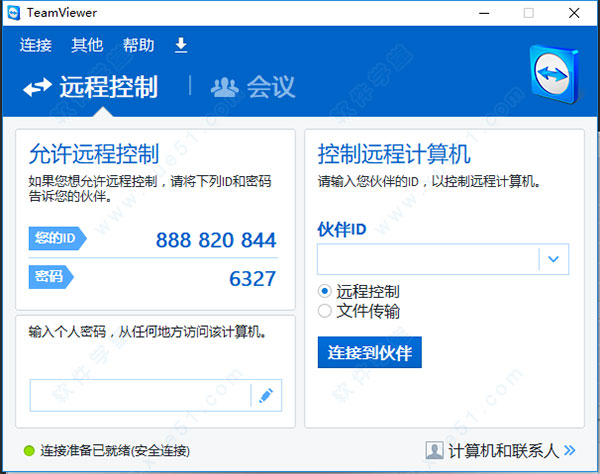600x474 pixels.
Task: Click the pencil edit icon beside personal password
Action: pos(266,395)
